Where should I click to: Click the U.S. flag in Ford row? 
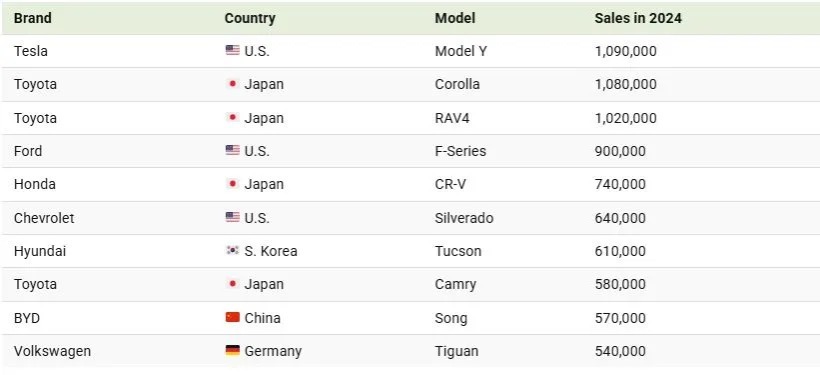click(233, 151)
